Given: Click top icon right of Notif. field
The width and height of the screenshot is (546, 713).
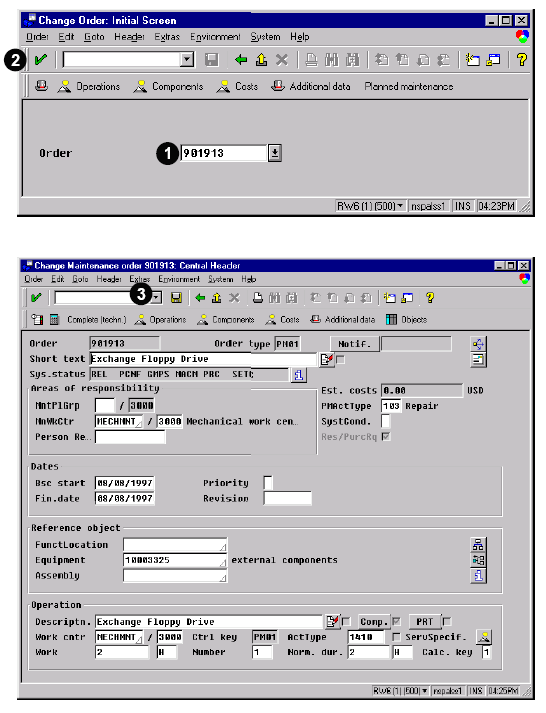Looking at the screenshot, I should click(478, 344).
